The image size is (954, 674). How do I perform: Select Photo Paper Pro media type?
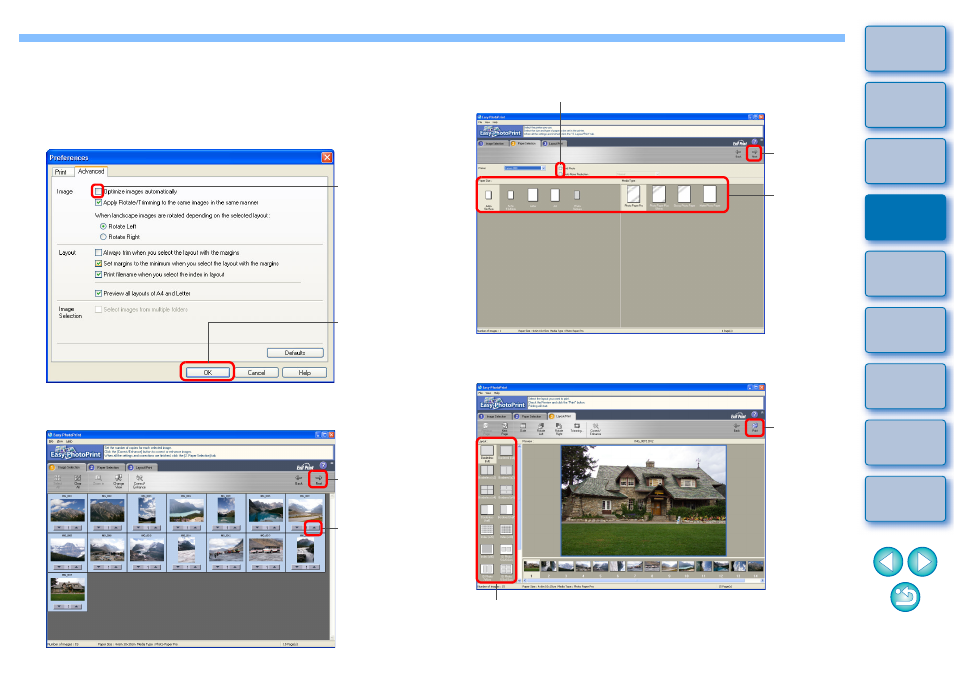(633, 196)
